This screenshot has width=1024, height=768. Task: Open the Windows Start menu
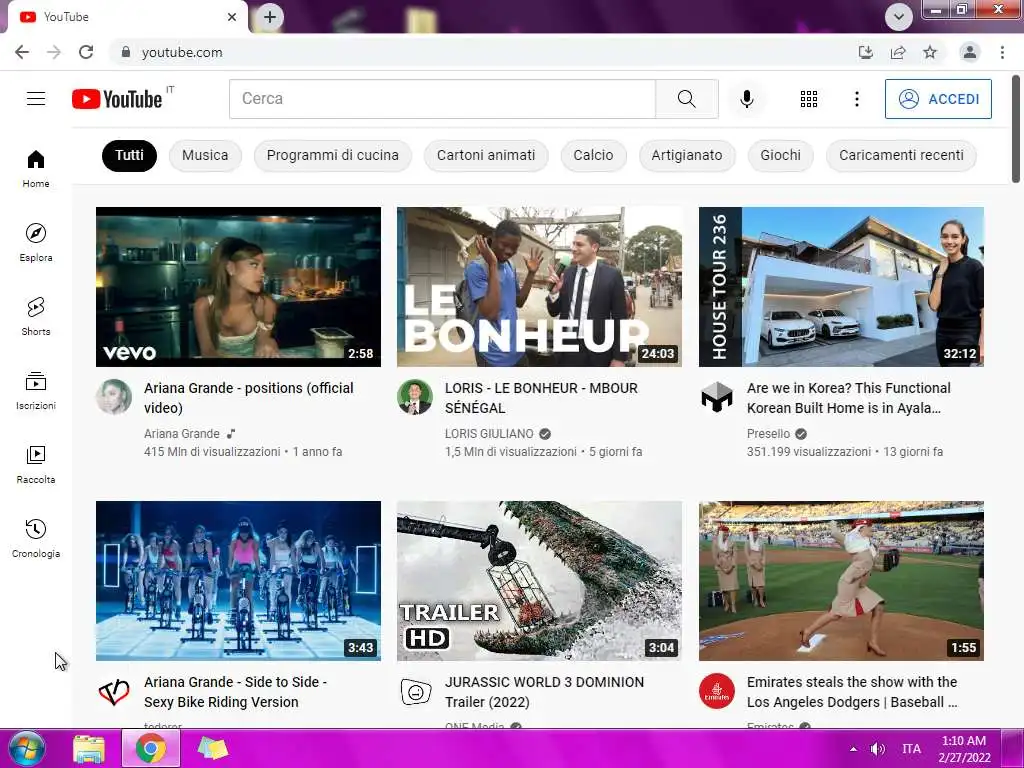[x=25, y=748]
